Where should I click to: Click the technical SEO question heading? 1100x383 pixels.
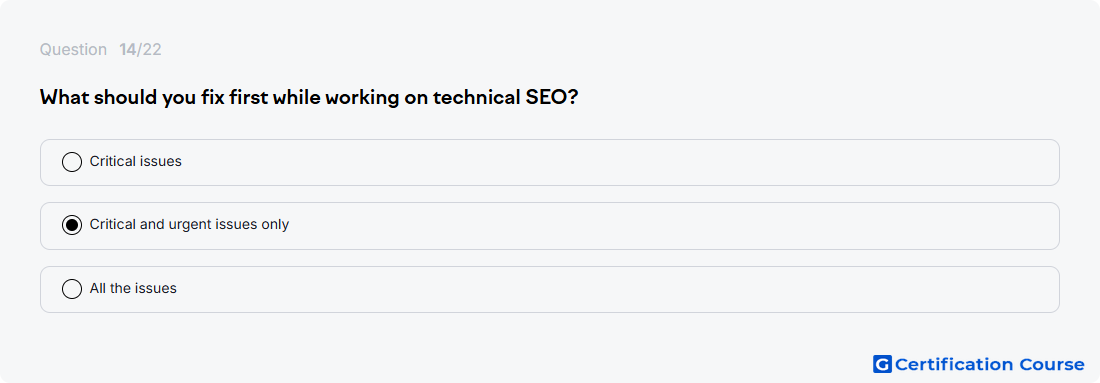click(x=309, y=98)
